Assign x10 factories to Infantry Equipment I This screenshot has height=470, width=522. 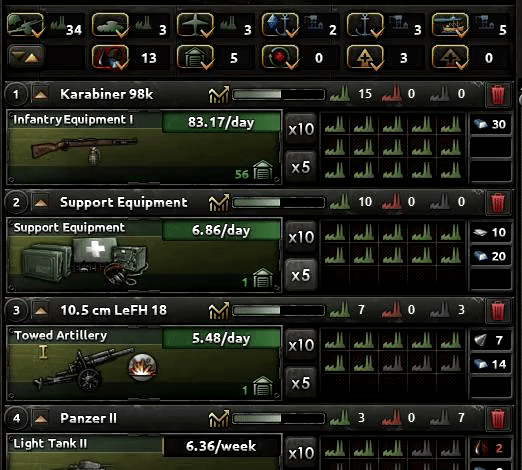(x=301, y=129)
